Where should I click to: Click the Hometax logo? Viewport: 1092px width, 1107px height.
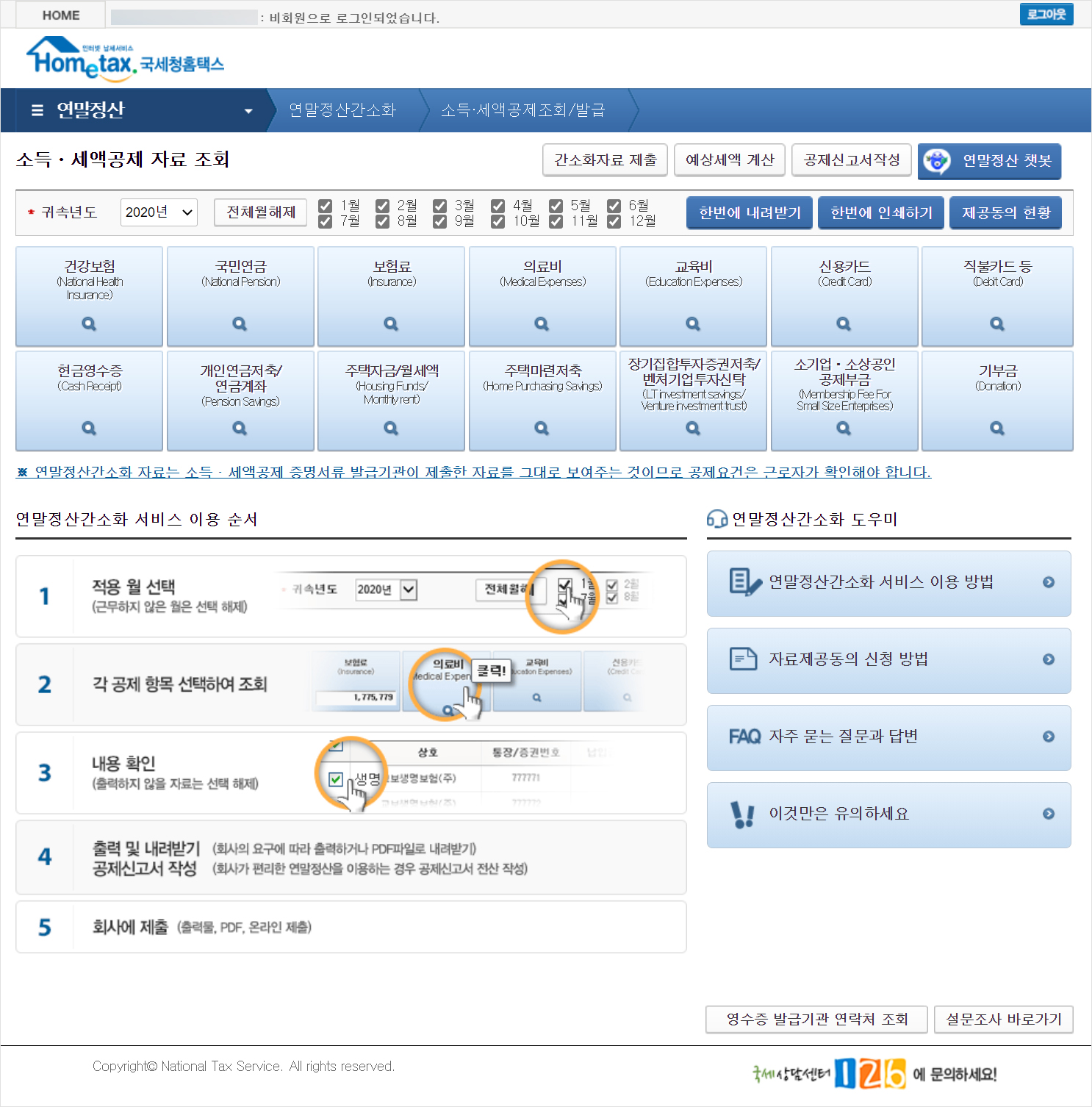pos(125,58)
